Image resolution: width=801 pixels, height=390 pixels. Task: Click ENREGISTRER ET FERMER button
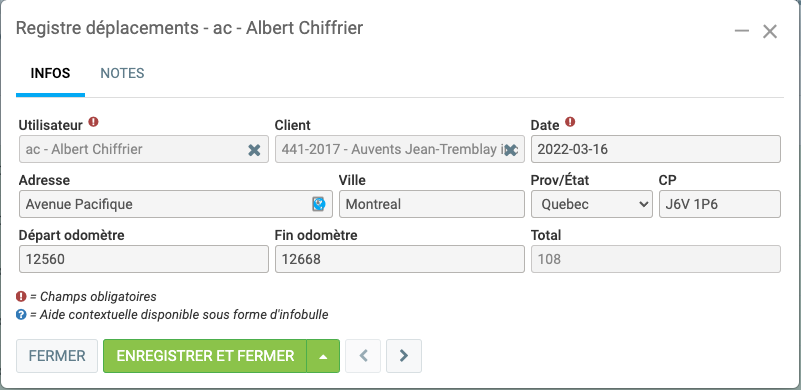pyautogui.click(x=205, y=356)
